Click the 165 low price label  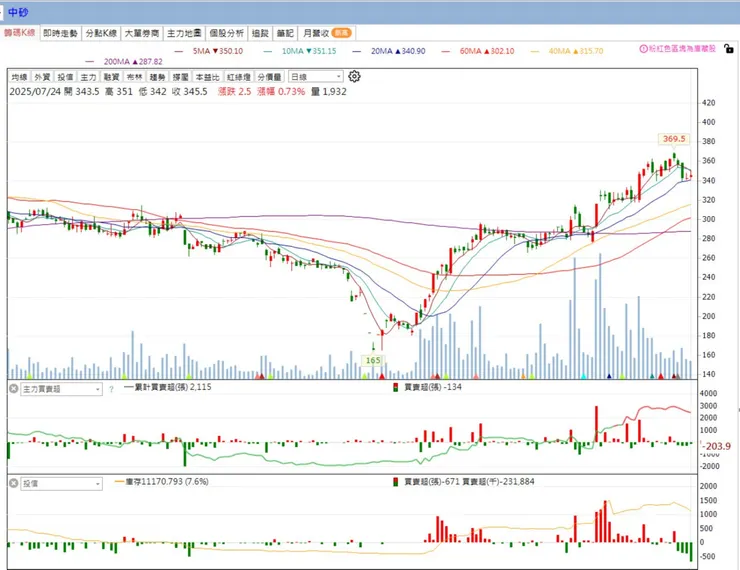373,360
